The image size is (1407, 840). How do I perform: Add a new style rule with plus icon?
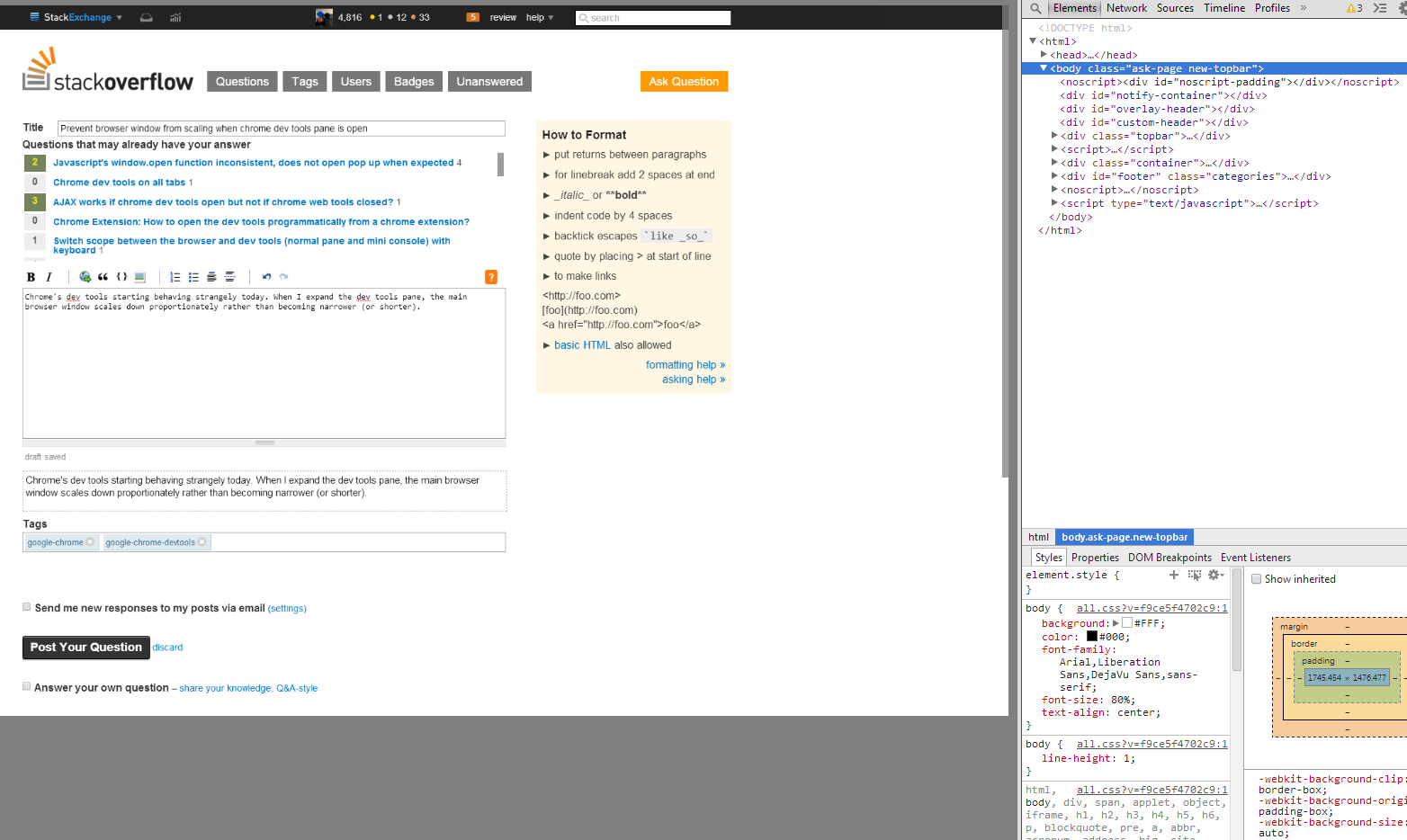tap(1173, 575)
